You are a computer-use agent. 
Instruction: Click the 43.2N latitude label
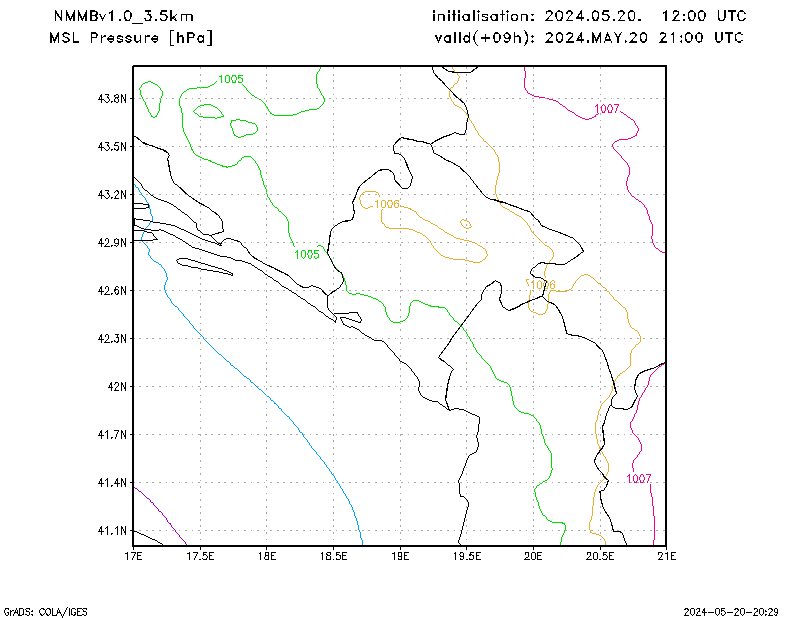(x=112, y=194)
